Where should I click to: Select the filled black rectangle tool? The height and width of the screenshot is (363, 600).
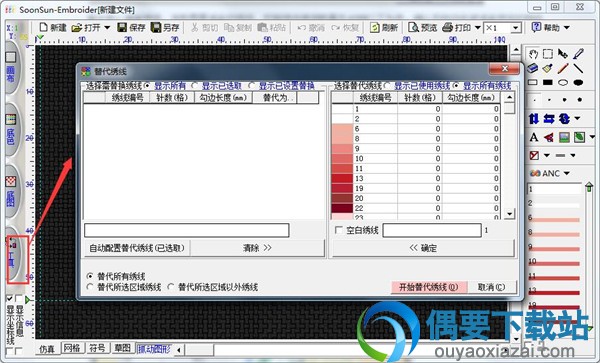548,83
